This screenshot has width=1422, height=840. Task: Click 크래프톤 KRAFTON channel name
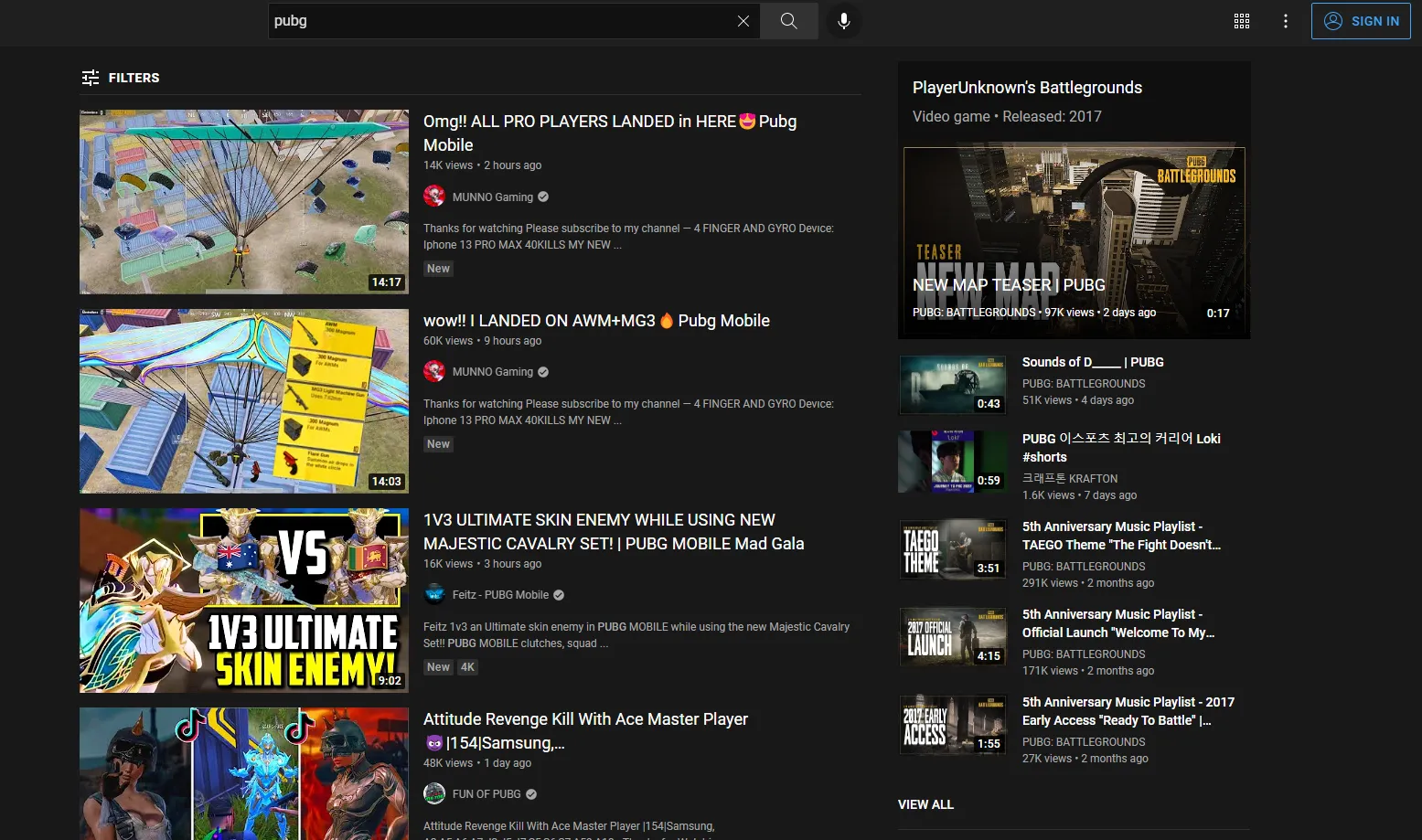1070,478
